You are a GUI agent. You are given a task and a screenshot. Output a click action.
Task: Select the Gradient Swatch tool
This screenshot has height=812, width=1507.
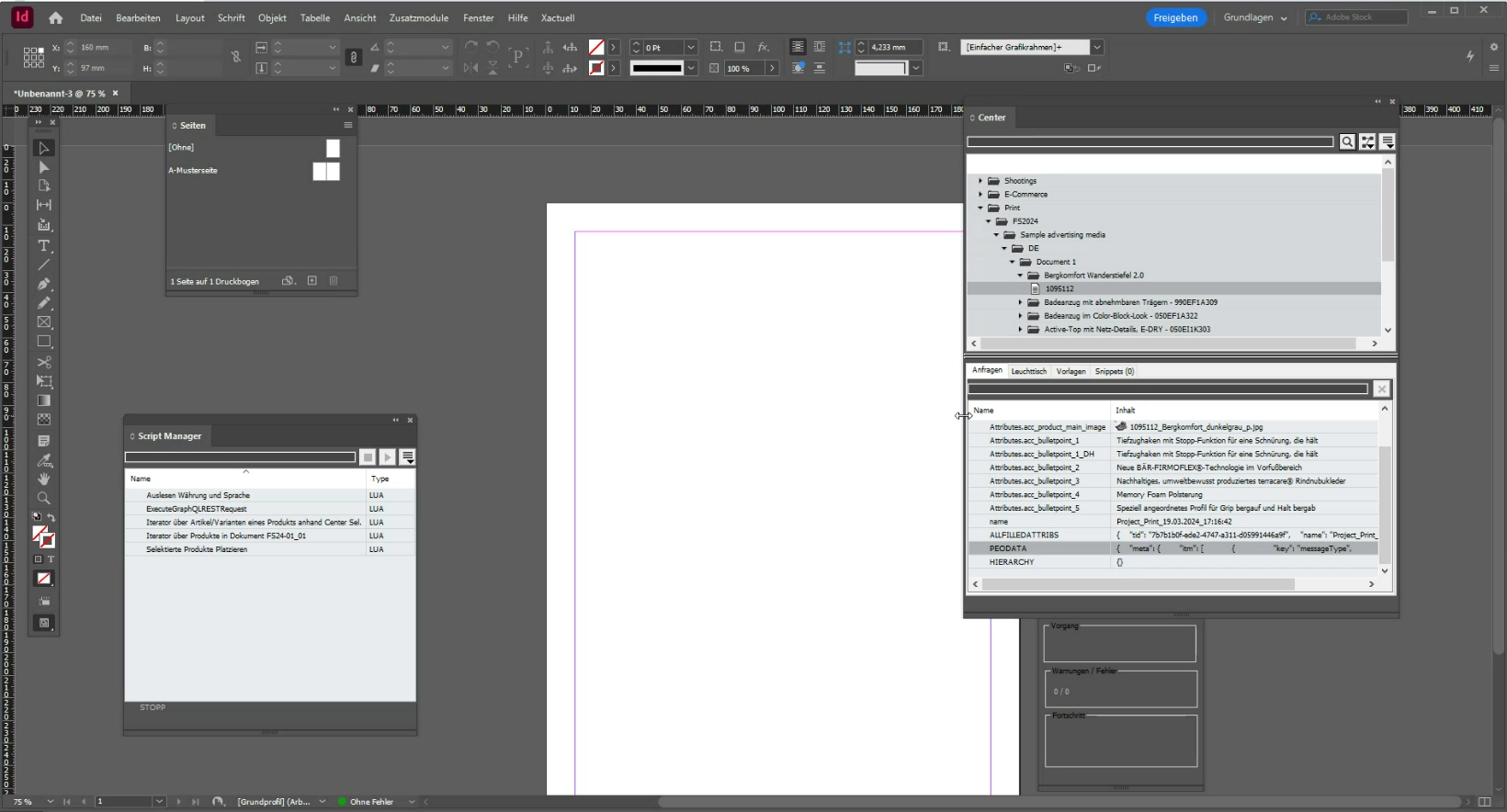point(43,400)
